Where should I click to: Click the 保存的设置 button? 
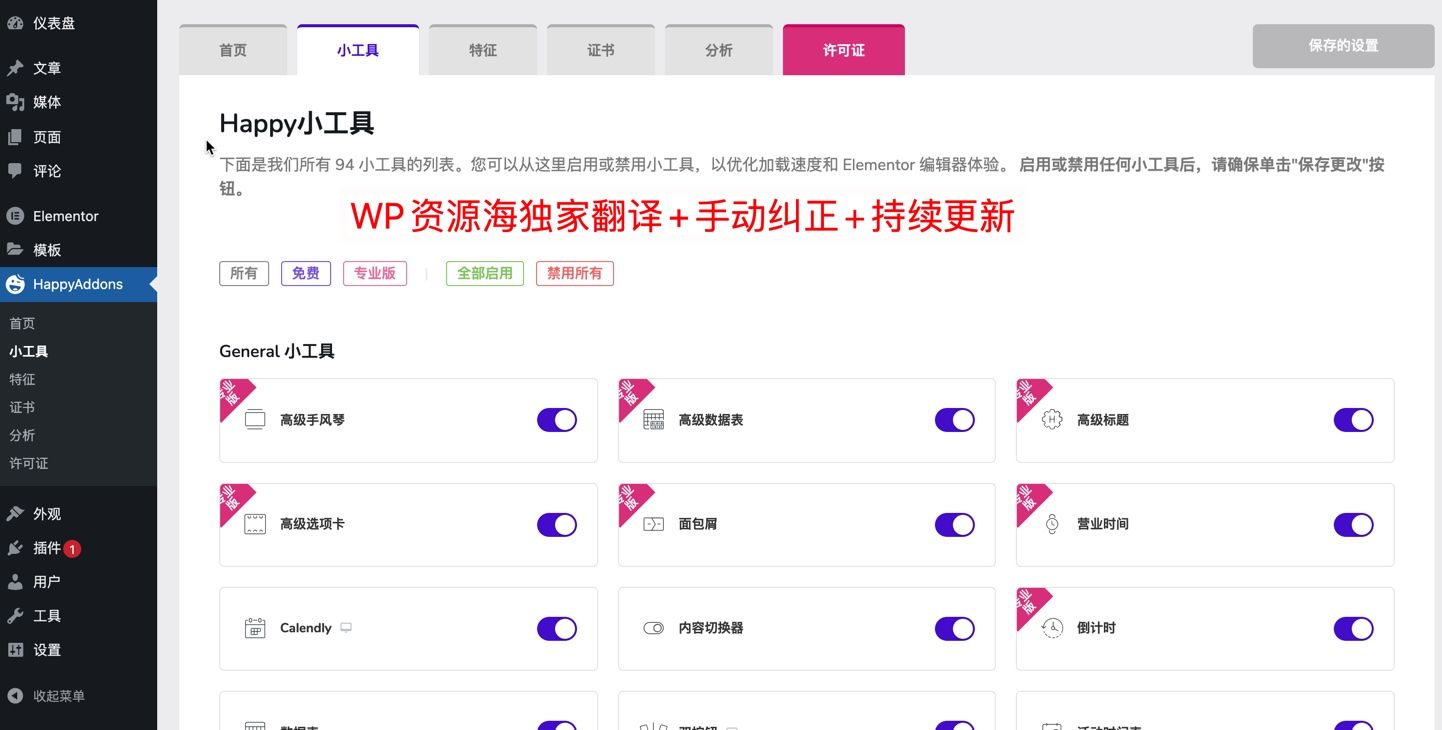click(1343, 46)
